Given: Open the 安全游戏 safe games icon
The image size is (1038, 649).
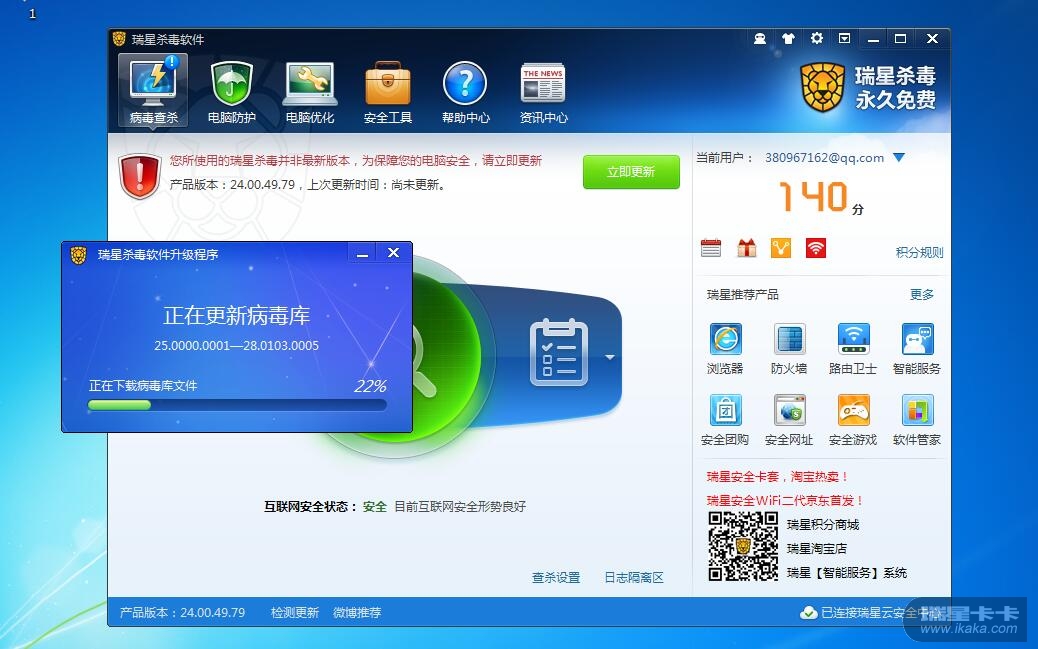Looking at the screenshot, I should tap(853, 420).
